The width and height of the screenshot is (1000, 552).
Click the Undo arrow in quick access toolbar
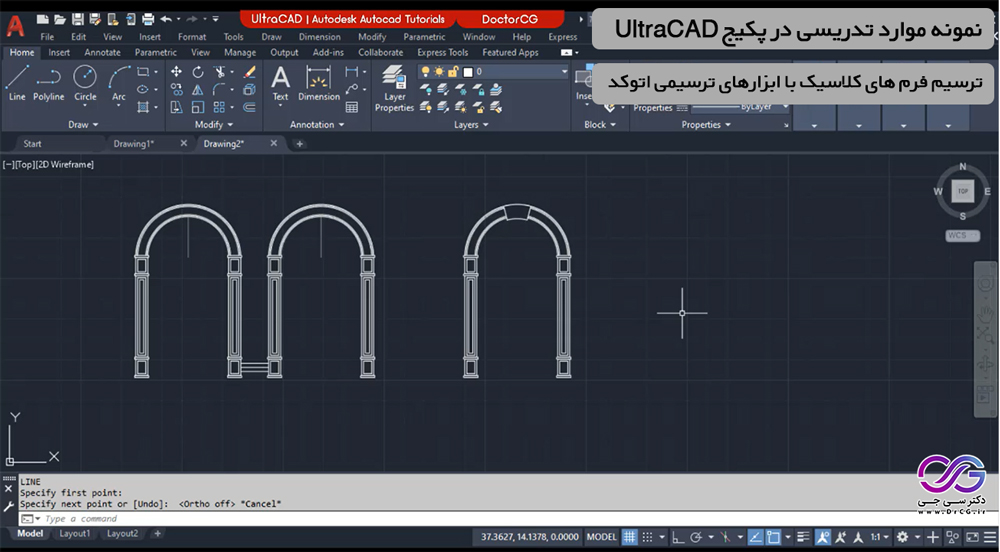coord(166,19)
